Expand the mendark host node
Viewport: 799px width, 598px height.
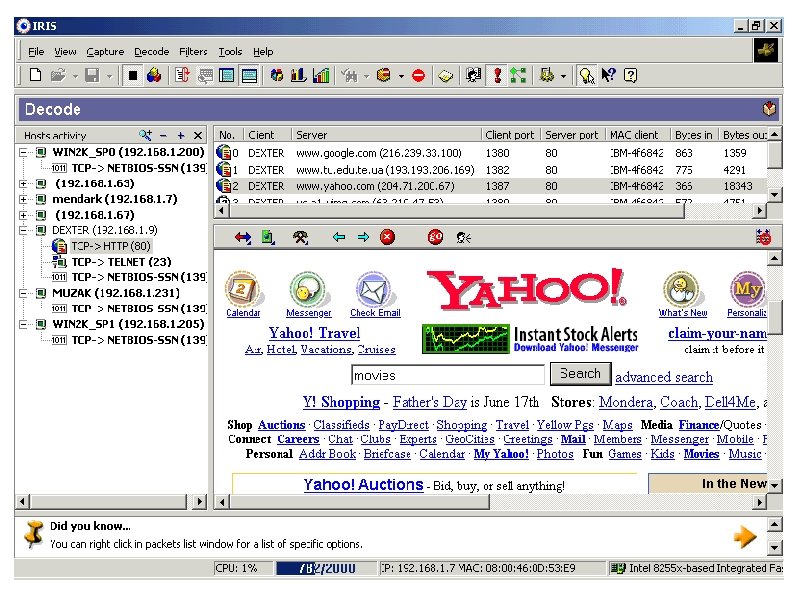tap(23, 200)
